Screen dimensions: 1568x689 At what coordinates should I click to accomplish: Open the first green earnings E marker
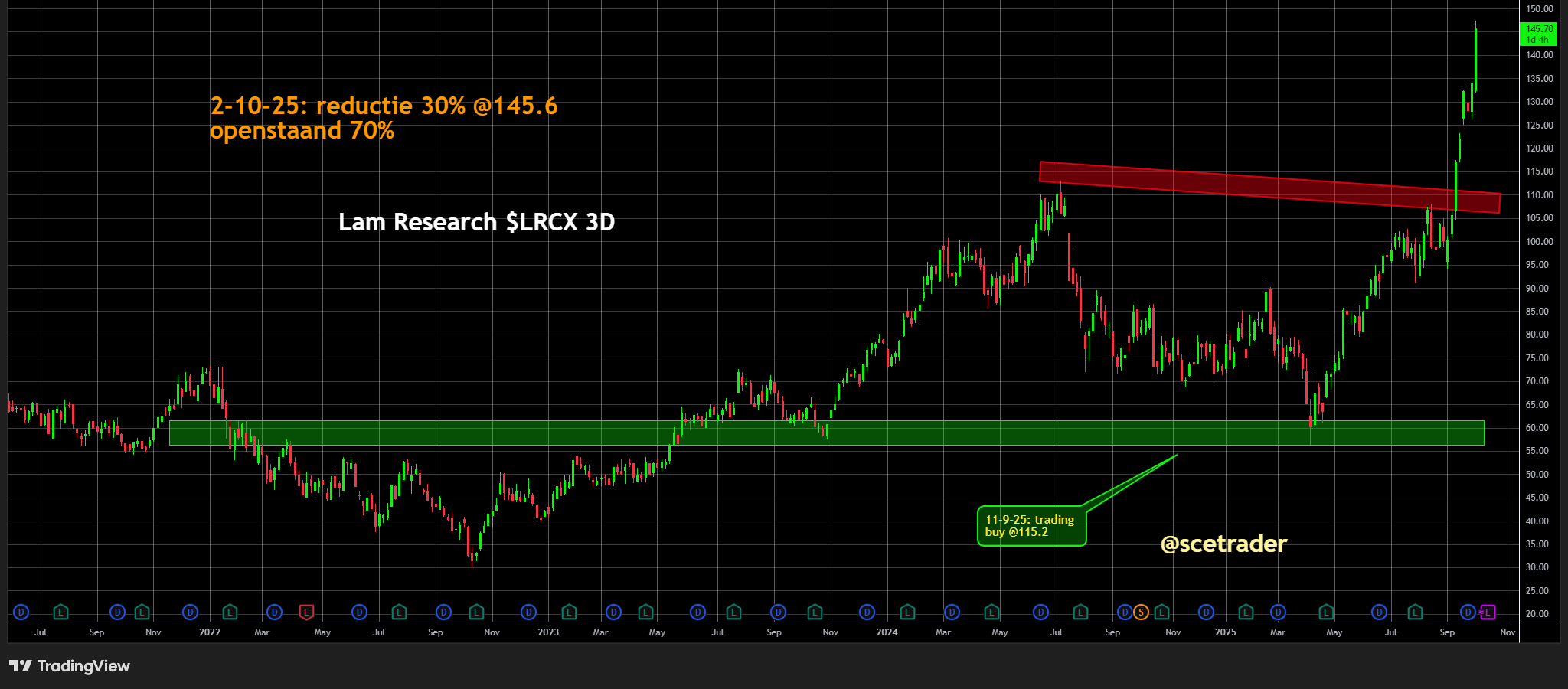click(60, 612)
